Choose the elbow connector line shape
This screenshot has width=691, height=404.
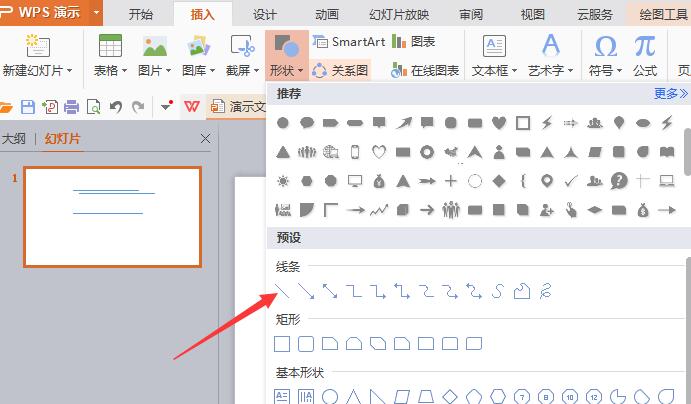[354, 291]
